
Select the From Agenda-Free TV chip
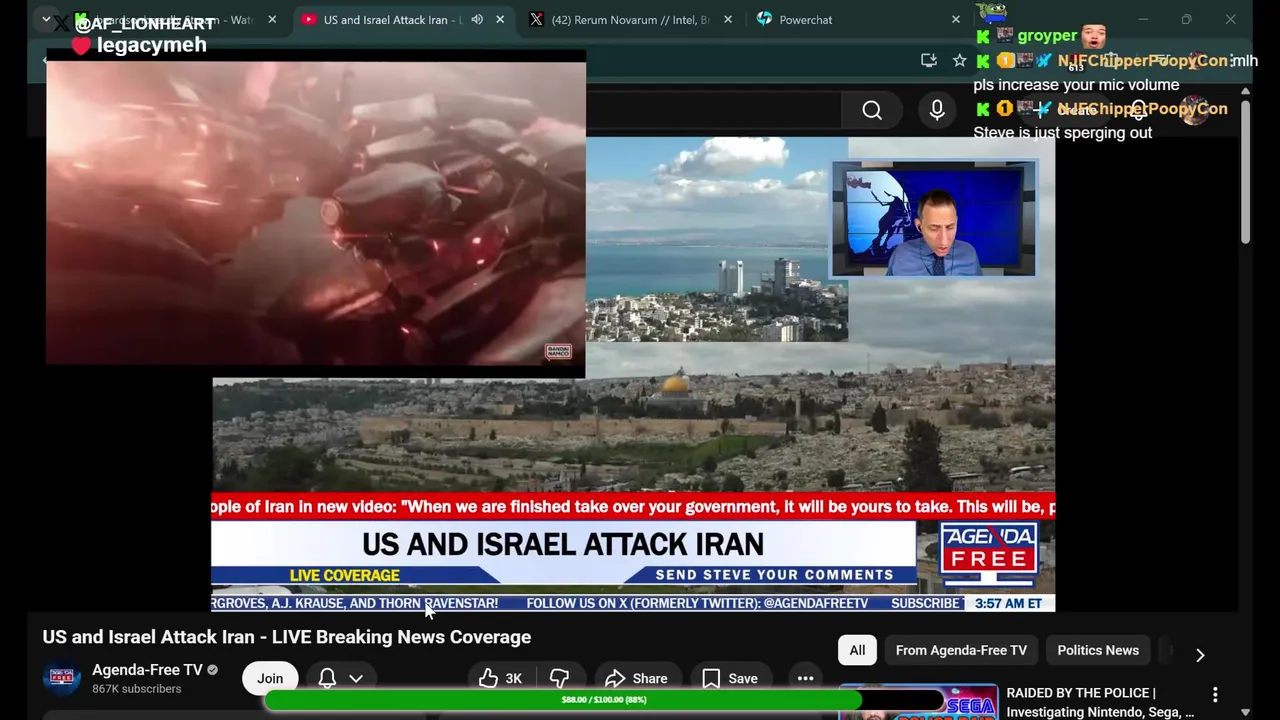[x=961, y=650]
